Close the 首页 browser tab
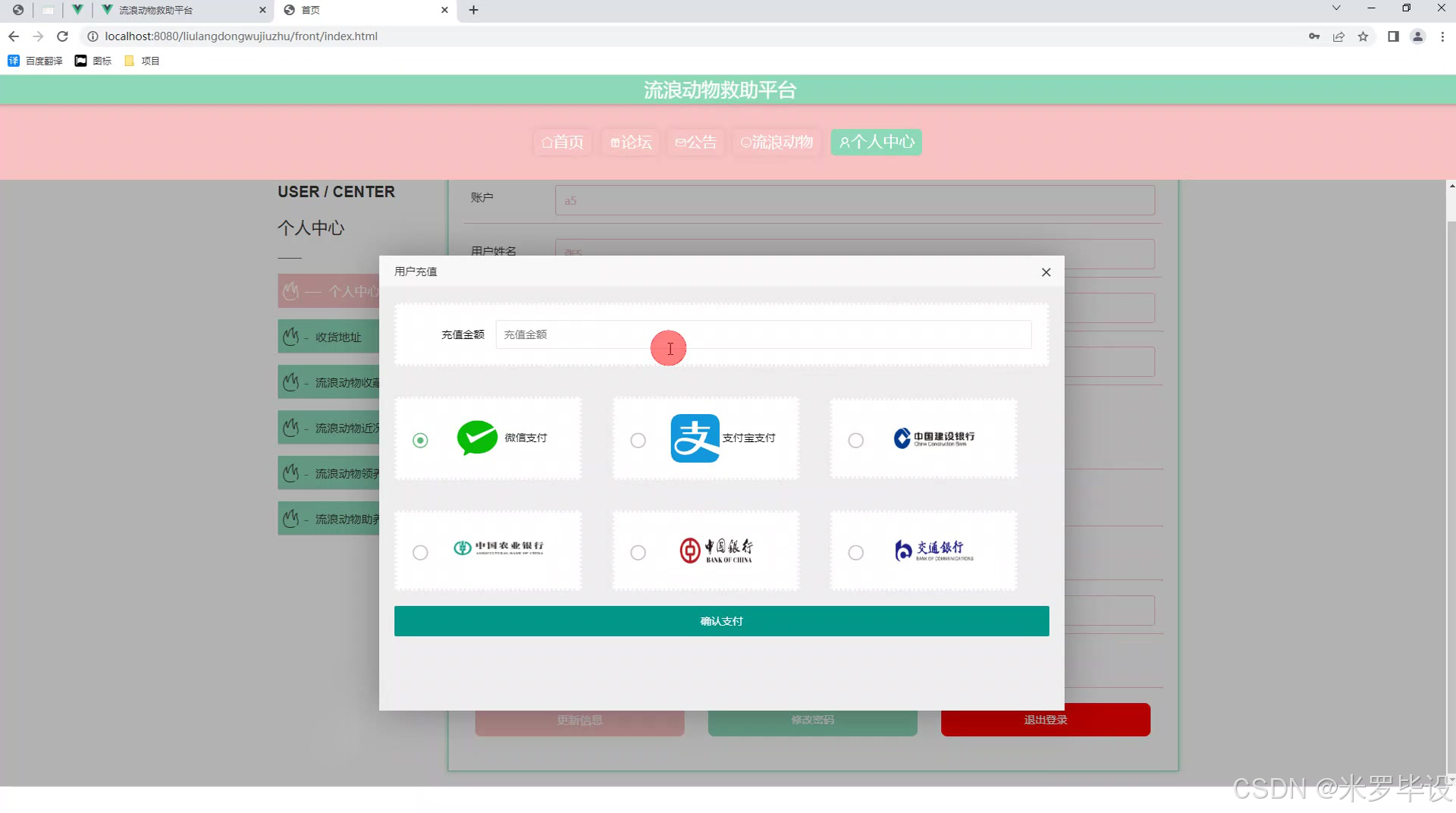 pyautogui.click(x=444, y=10)
